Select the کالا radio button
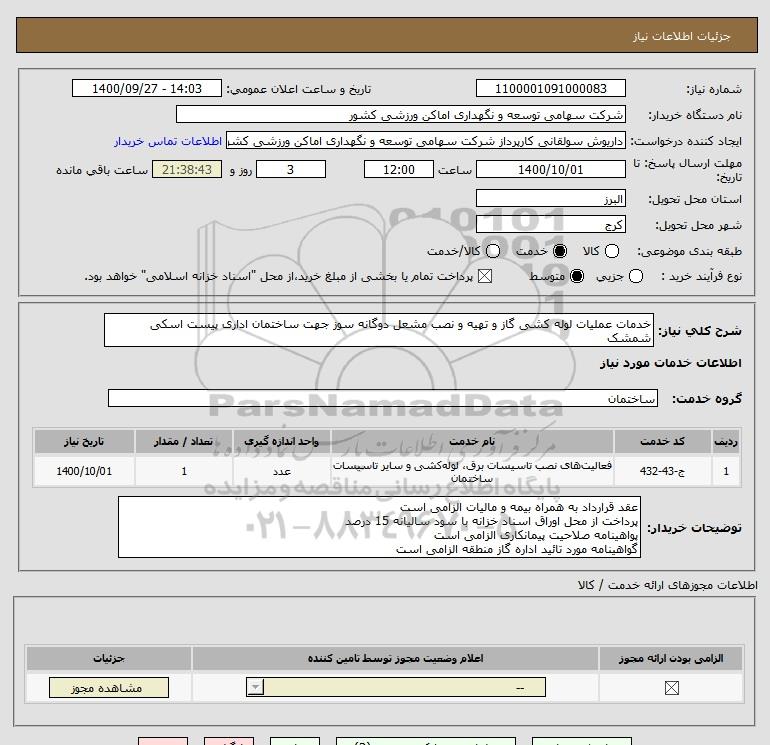This screenshot has height=745, width=770. (x=611, y=251)
